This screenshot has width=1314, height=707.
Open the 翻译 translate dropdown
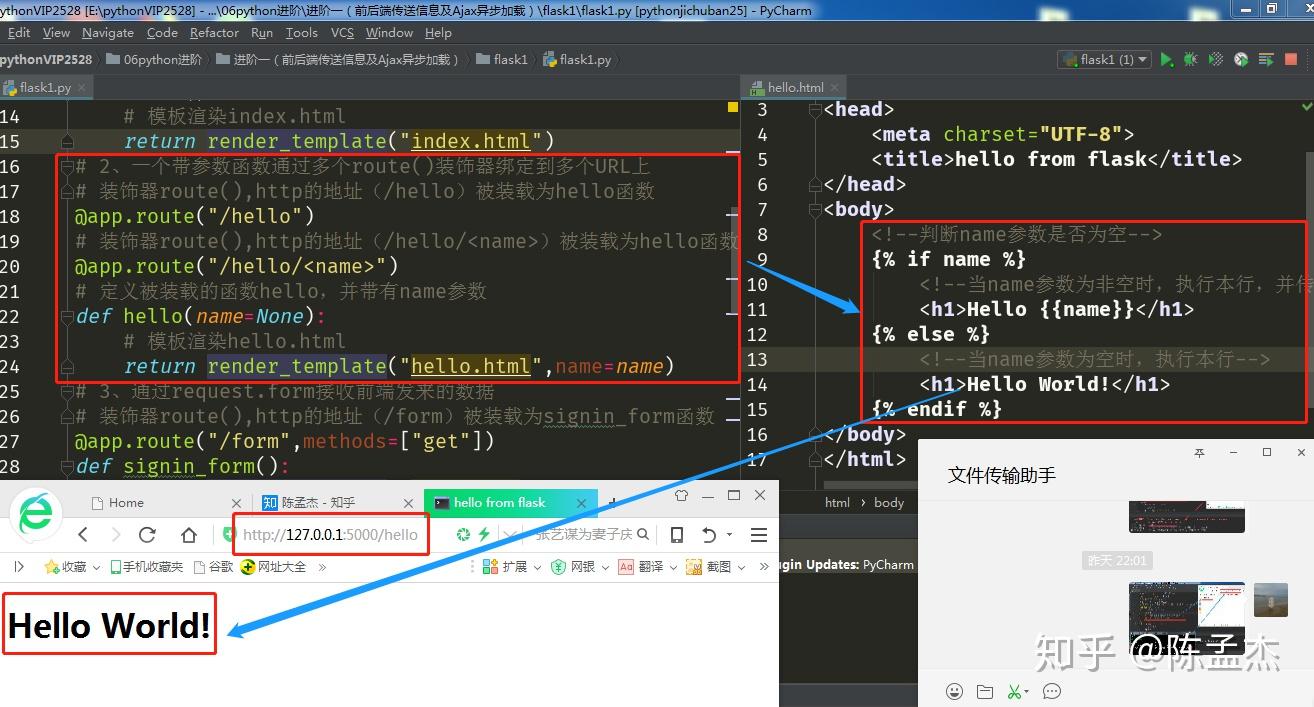(x=646, y=567)
